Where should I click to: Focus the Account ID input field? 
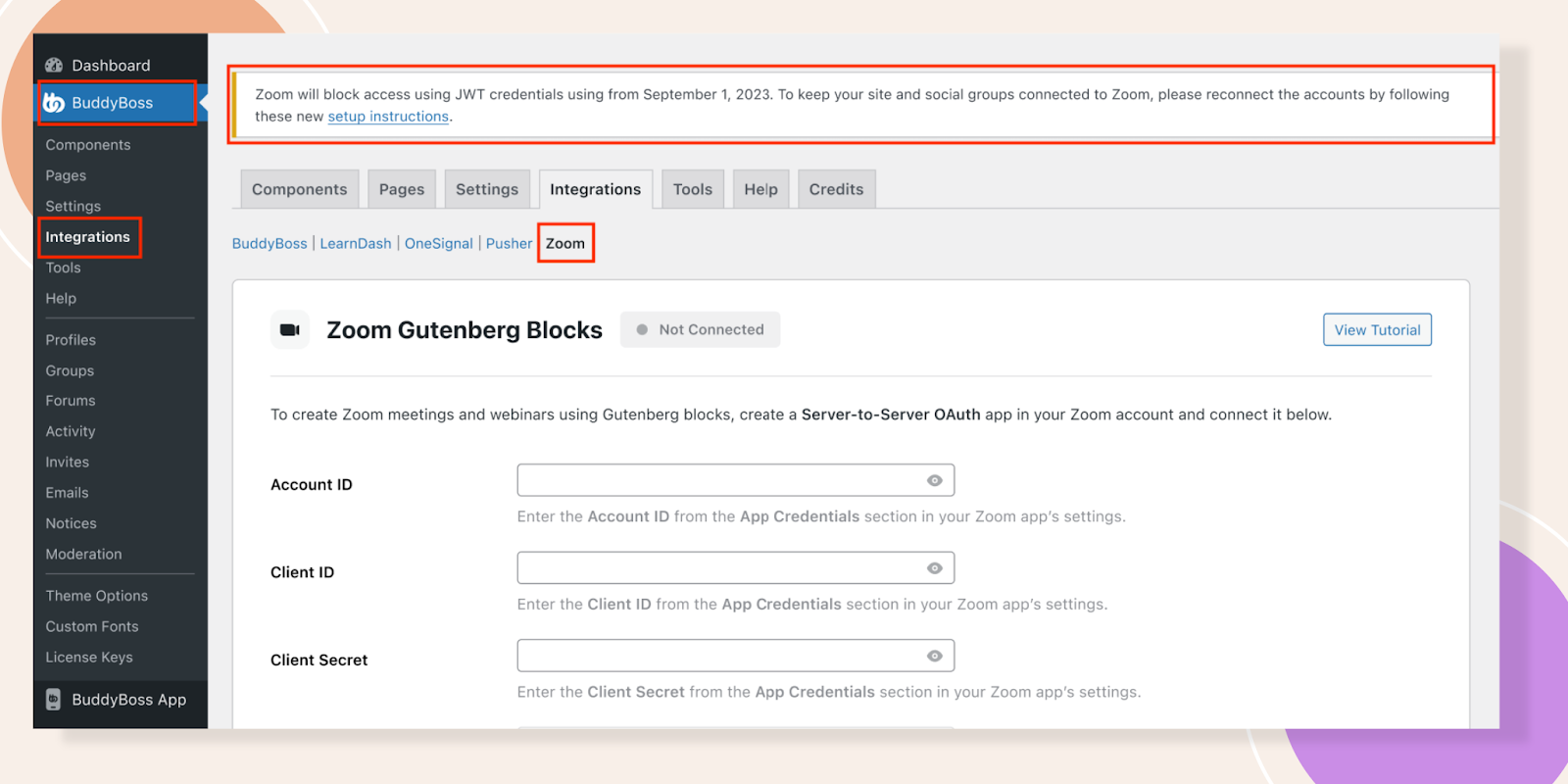click(x=736, y=480)
